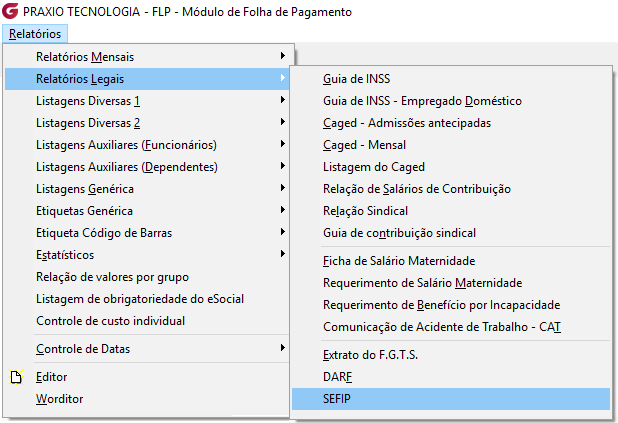Click the Editor document icon
Image resolution: width=618 pixels, height=423 pixels.
coord(16,377)
